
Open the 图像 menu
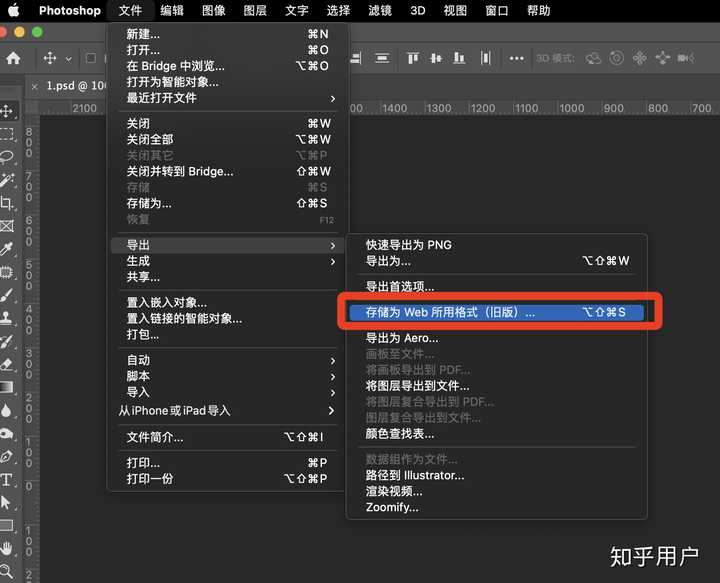pos(214,10)
